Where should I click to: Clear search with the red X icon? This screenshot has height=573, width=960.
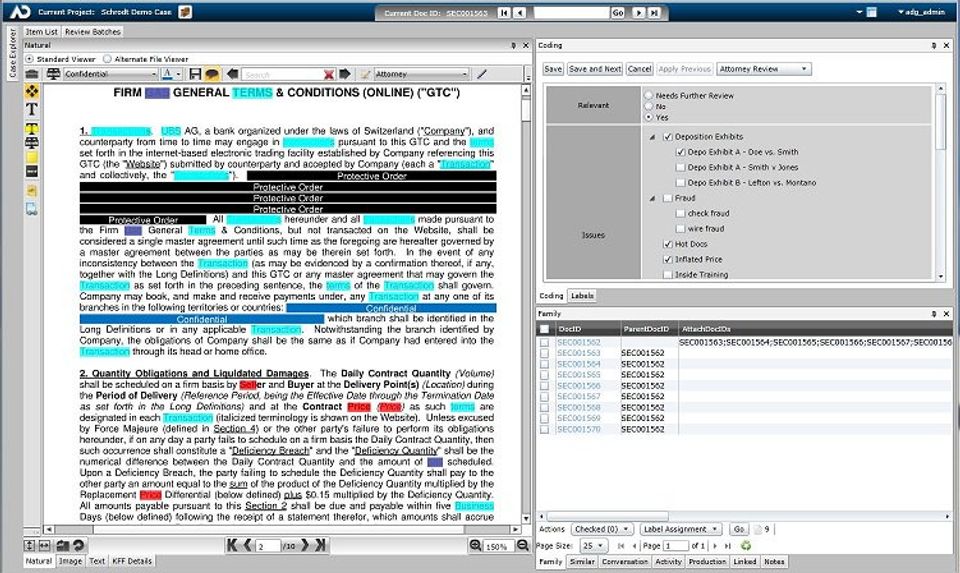(329, 75)
